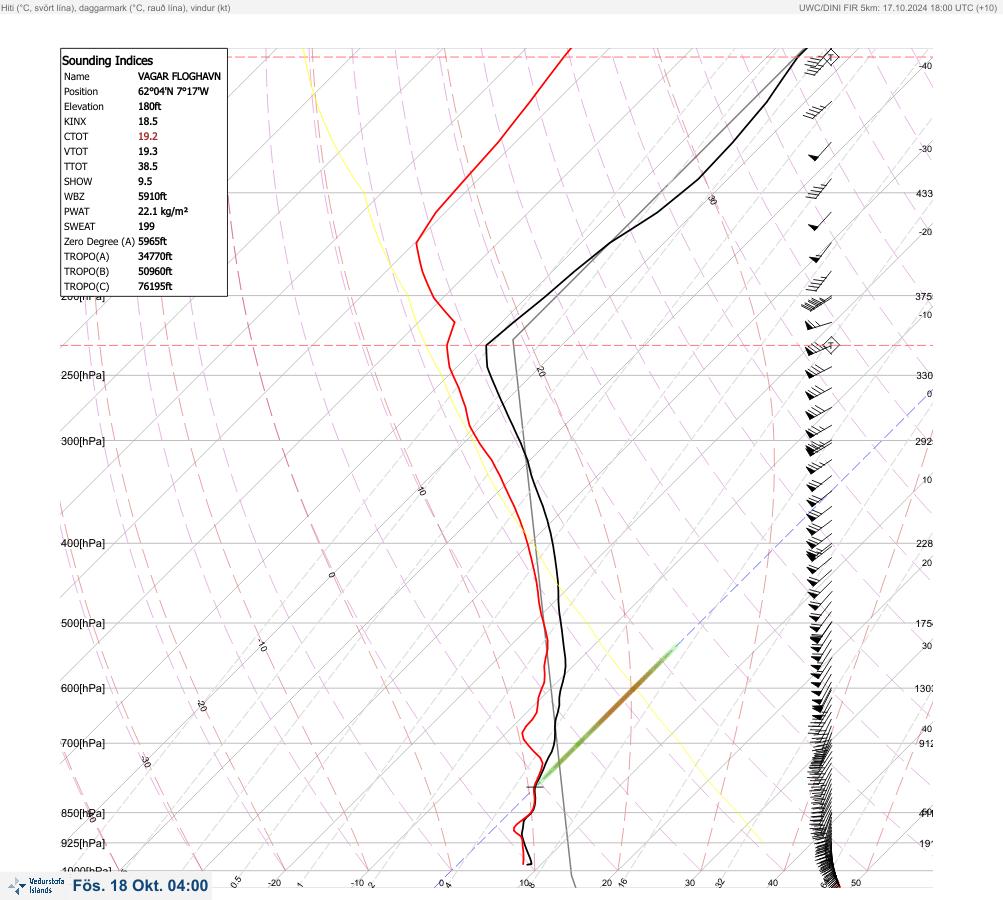The width and height of the screenshot is (1003, 900).
Task: Click the TROPO(B) value '50960ft'
Action: tap(155, 271)
